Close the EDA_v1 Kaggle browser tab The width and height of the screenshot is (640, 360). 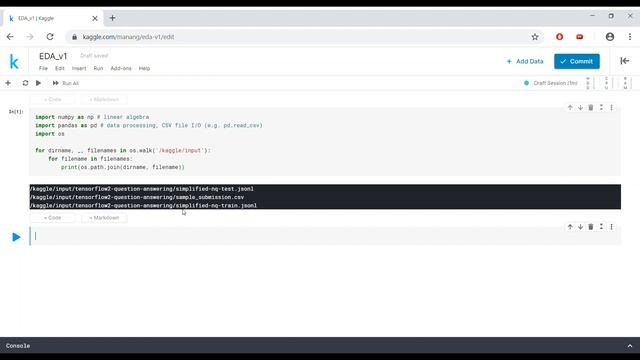95,18
